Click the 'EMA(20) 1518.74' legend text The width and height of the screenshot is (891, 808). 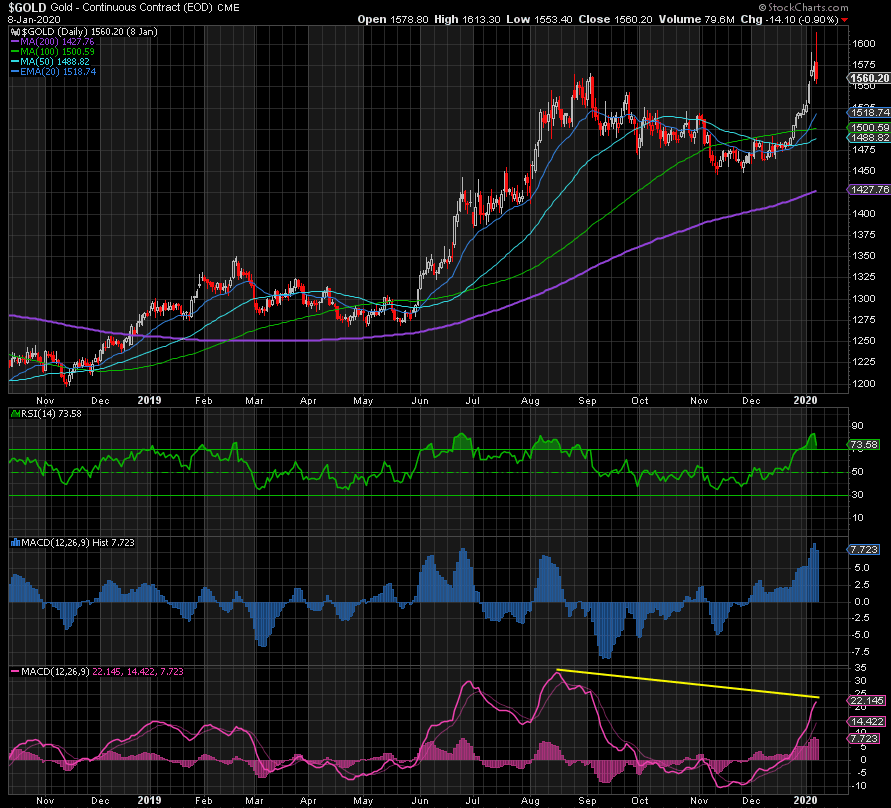pos(58,72)
